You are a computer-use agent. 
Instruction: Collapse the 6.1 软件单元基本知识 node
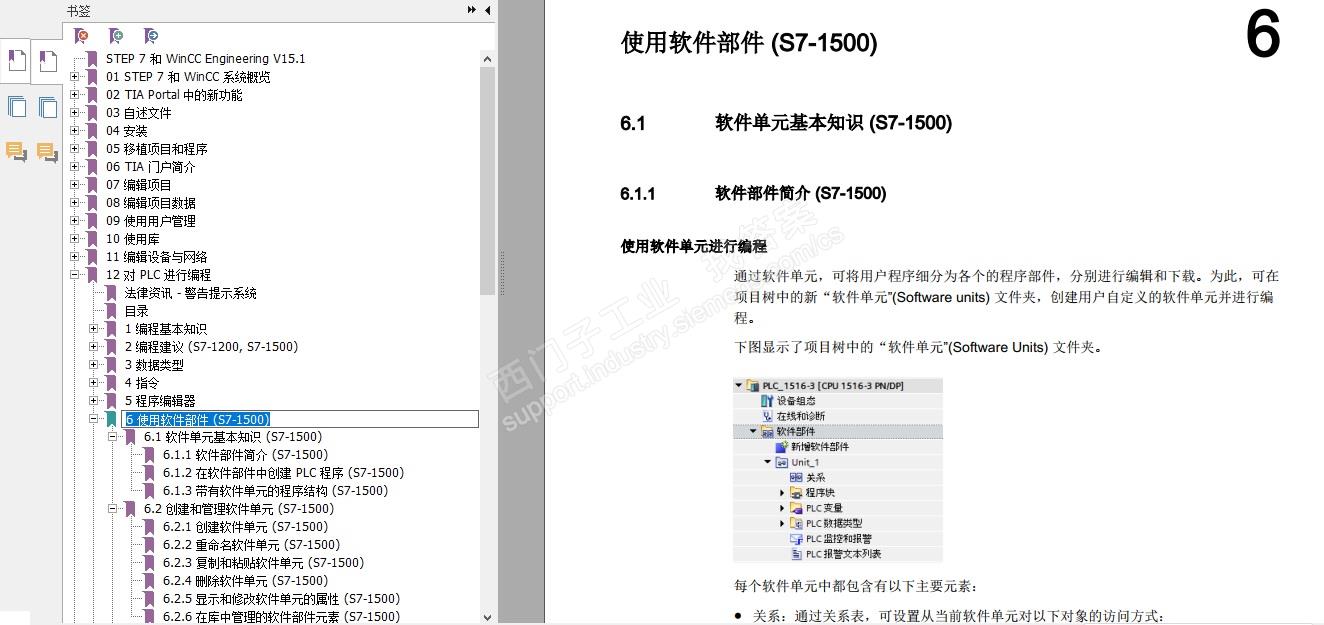[112, 437]
